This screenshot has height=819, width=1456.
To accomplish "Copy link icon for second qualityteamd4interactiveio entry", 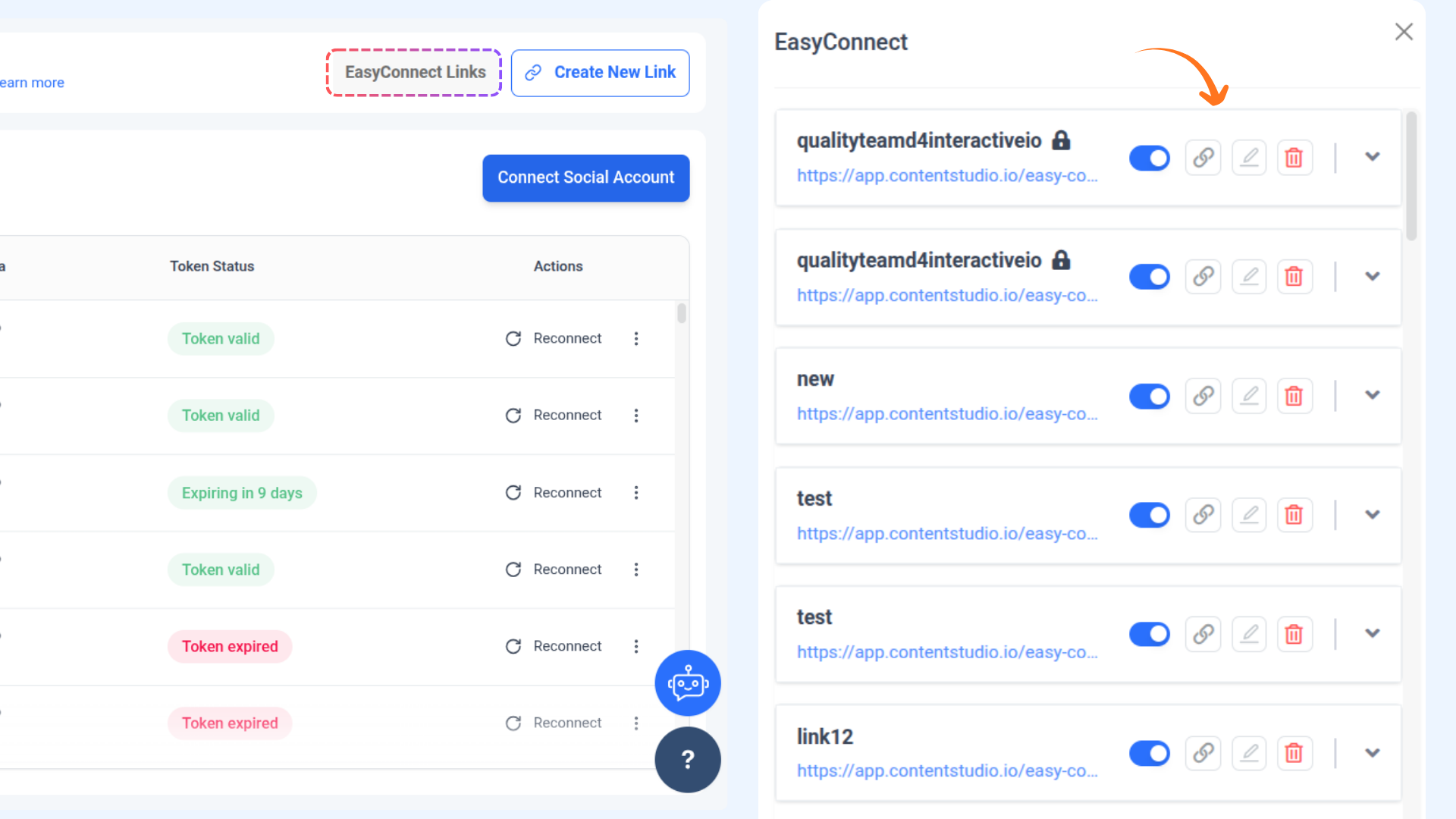I will click(x=1203, y=277).
